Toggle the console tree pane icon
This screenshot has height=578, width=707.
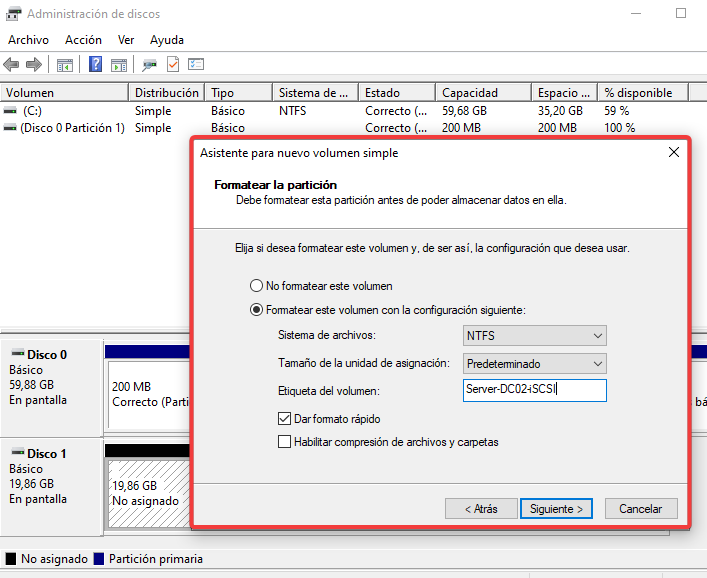click(65, 65)
